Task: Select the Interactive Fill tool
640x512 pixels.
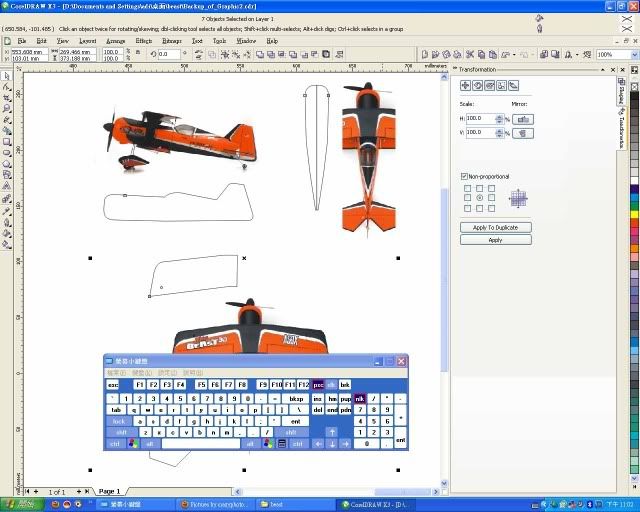Action: pyautogui.click(x=7, y=245)
